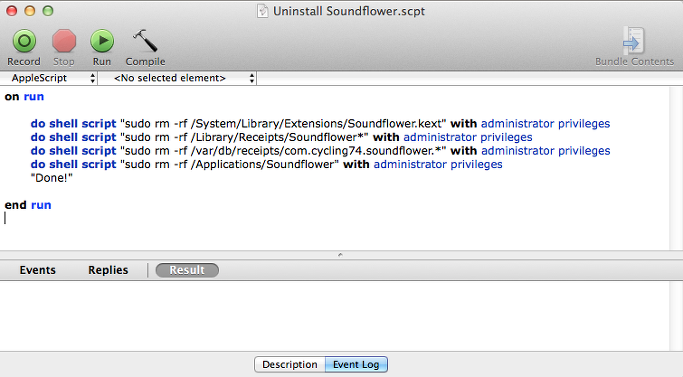Close the window with red button
This screenshot has width=683, height=377.
tap(12, 11)
